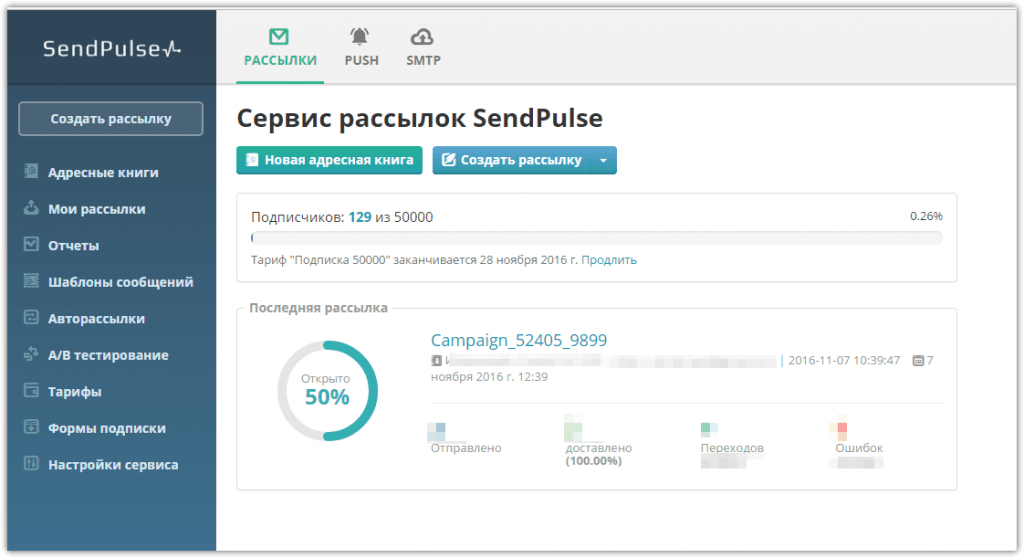Click the SendPulse logo
Screen dimensions: 1024x558
(x=112, y=48)
